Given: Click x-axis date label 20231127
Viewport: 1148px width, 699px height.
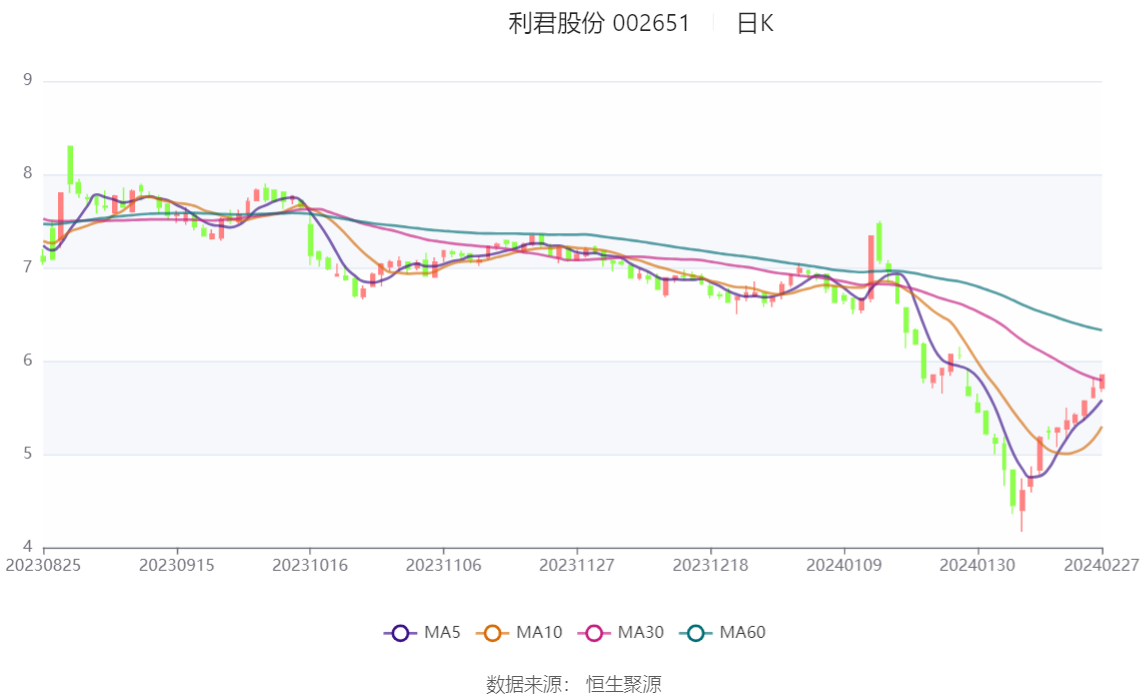Looking at the screenshot, I should coord(577,565).
